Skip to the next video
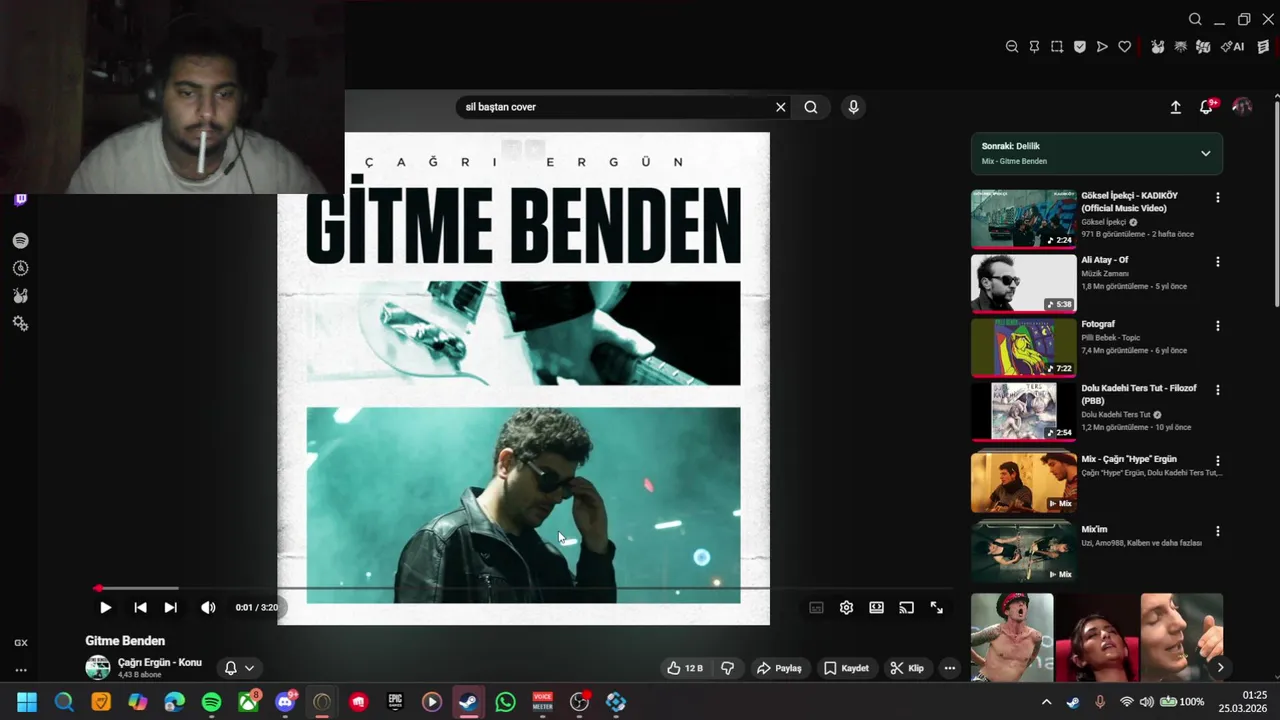The image size is (1280, 720). [x=171, y=607]
